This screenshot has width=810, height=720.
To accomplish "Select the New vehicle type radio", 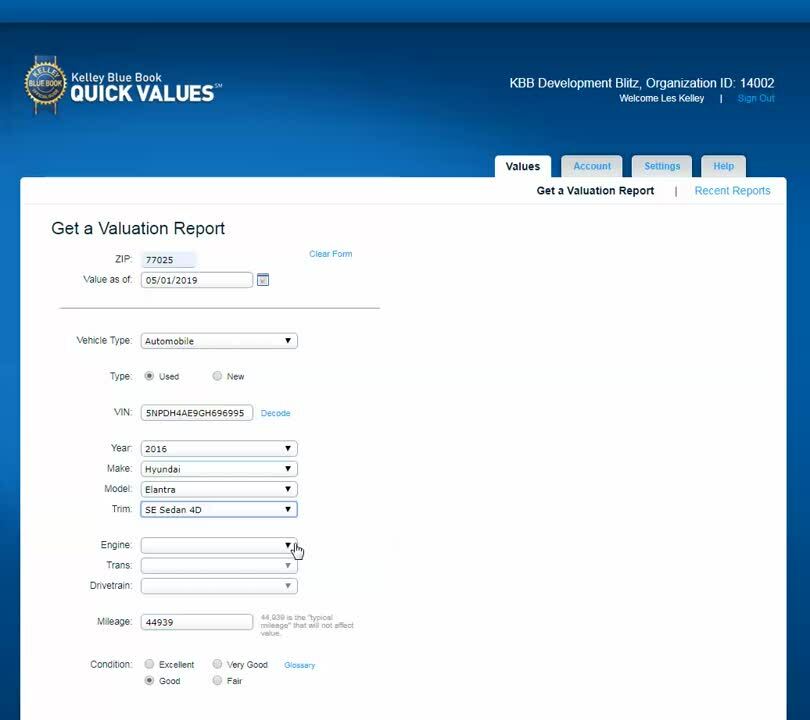I will click(x=217, y=376).
